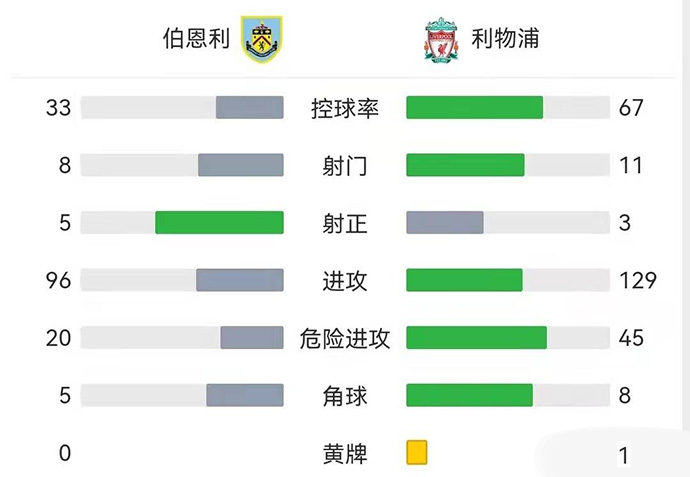Screen dimensions: 690x477
Task: Click the 黄牌 stat label
Action: [345, 453]
